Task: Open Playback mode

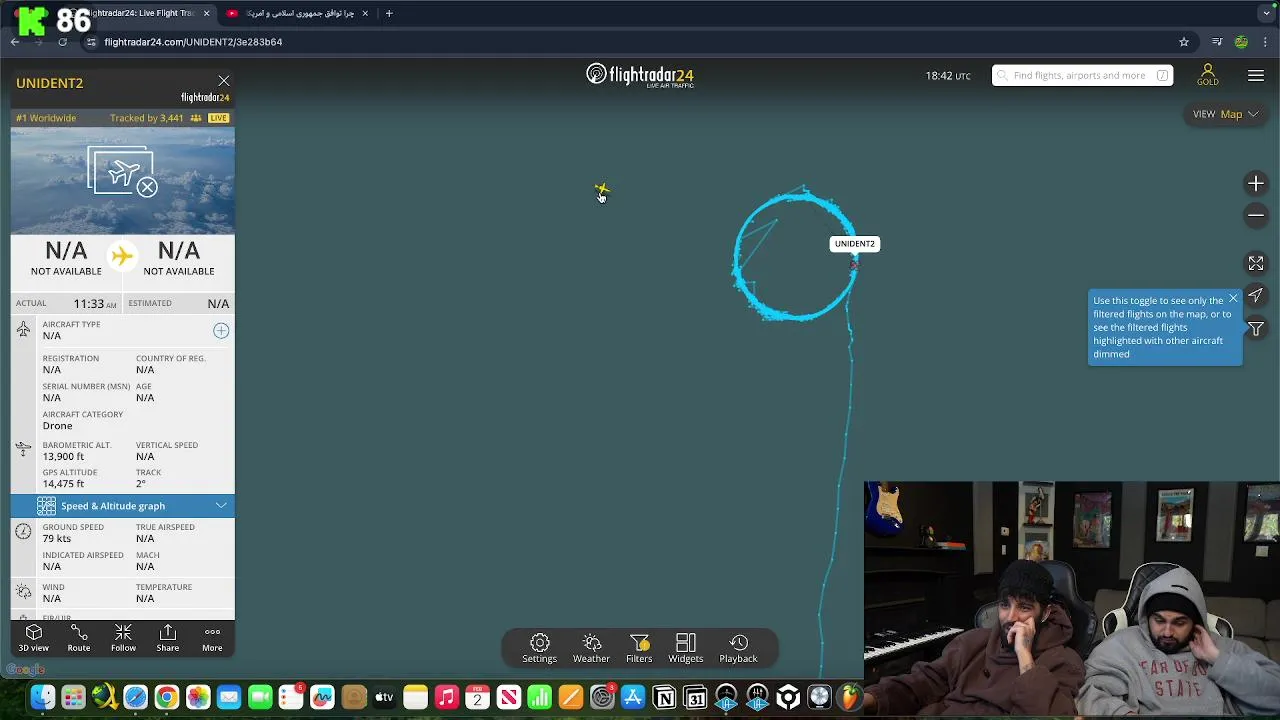Action: pyautogui.click(x=738, y=648)
